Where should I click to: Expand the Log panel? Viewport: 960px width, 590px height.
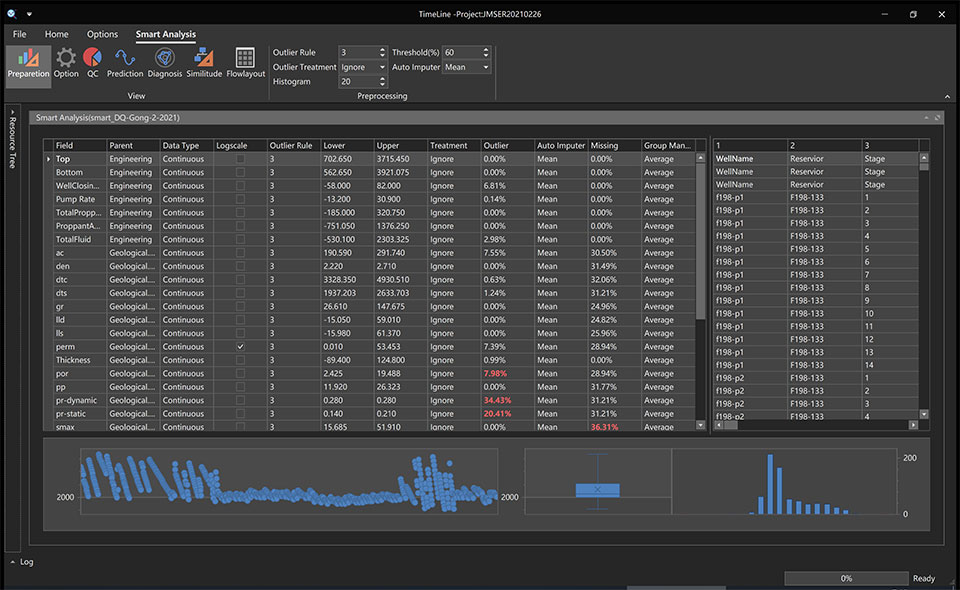[21, 562]
